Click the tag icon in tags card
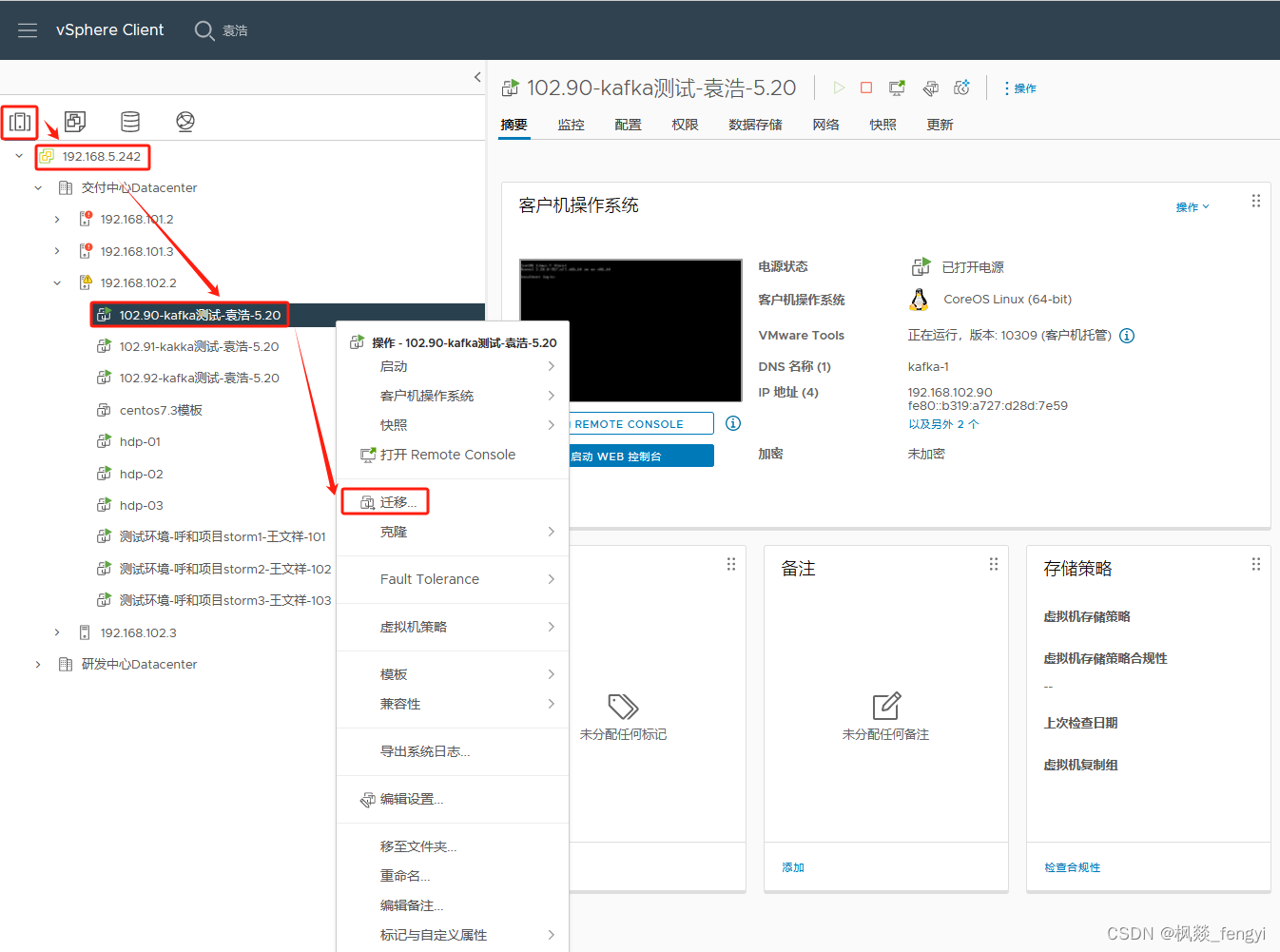Image resolution: width=1280 pixels, height=952 pixels. tap(623, 706)
